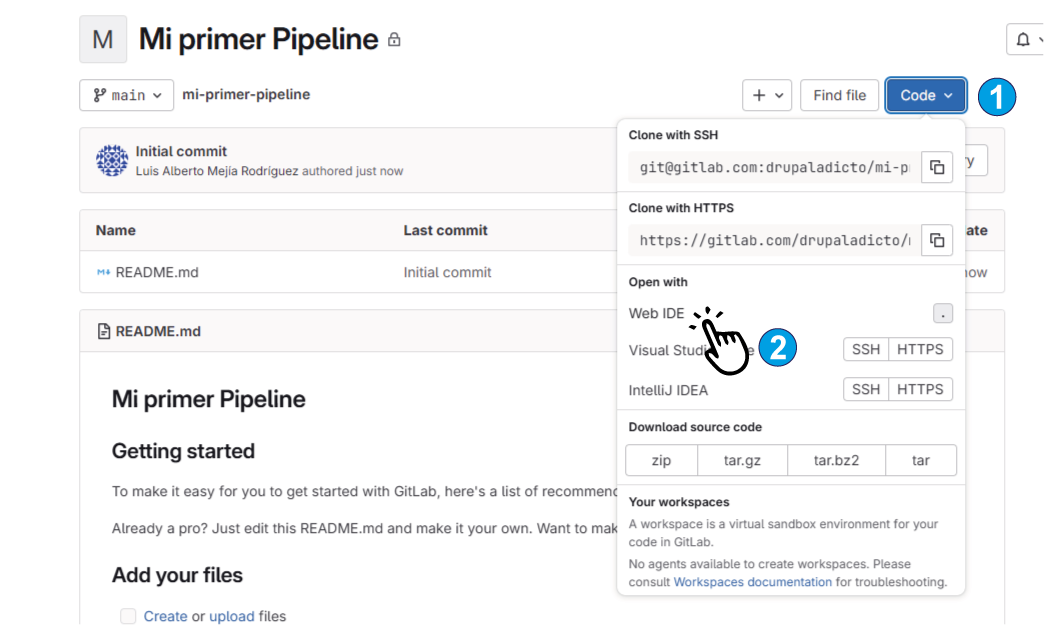This screenshot has width=1052, height=635.
Task: Click the Web IDE keyboard shortcut badge
Action: pyautogui.click(x=942, y=314)
